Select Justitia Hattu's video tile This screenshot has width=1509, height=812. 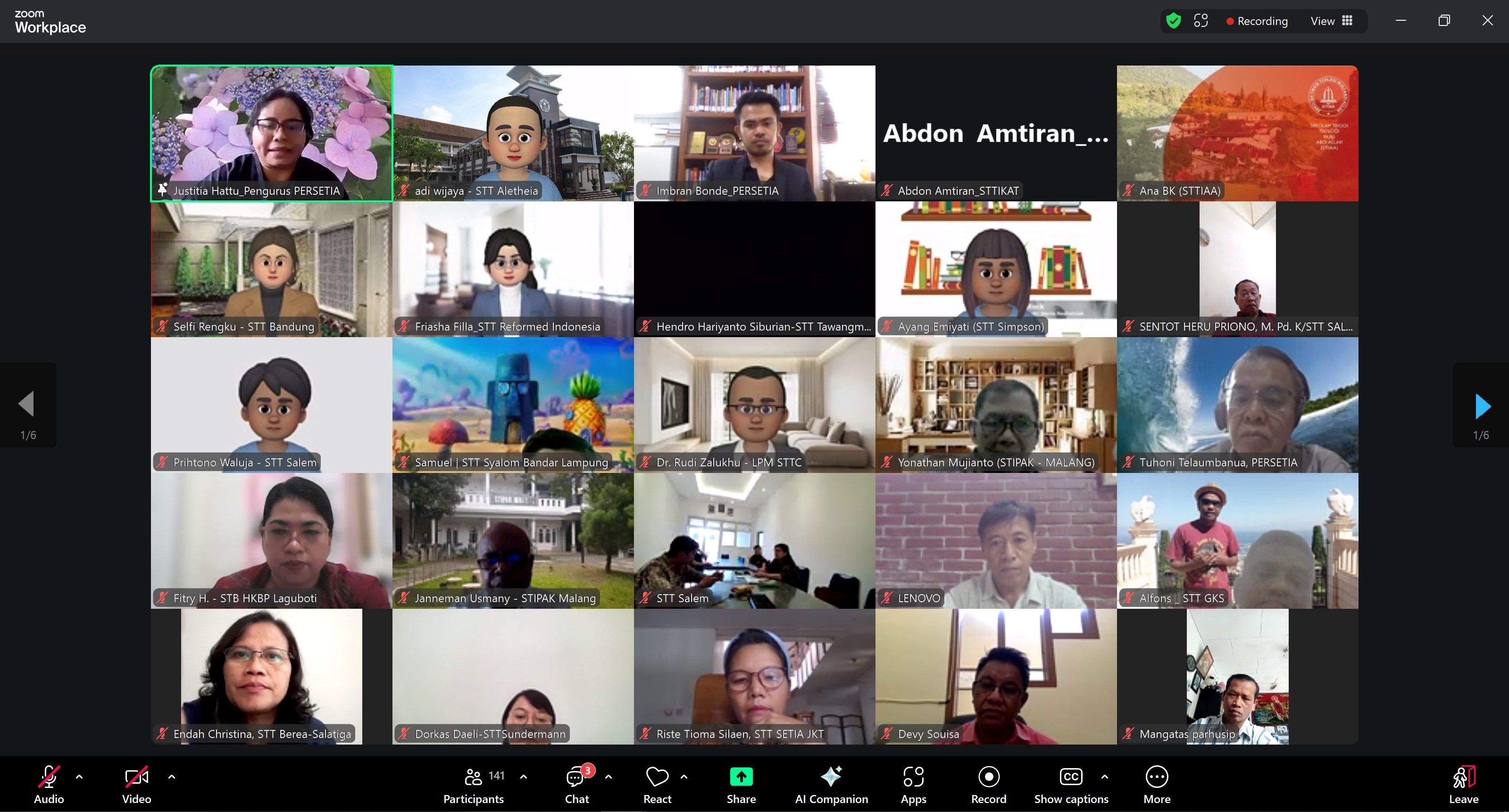[271, 133]
